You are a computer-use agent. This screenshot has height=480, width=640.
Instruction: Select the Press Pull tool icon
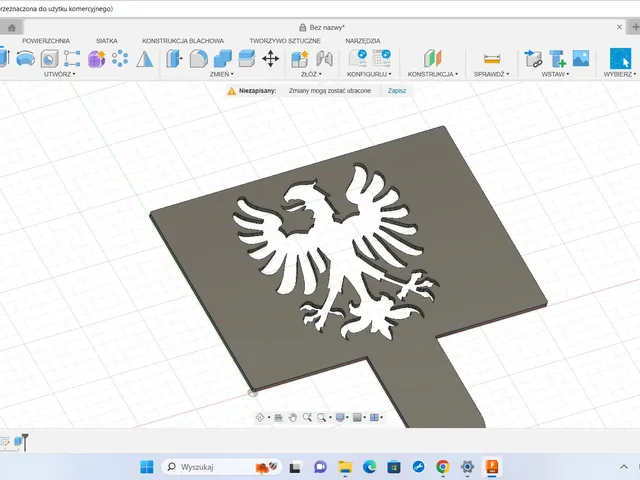click(x=174, y=58)
